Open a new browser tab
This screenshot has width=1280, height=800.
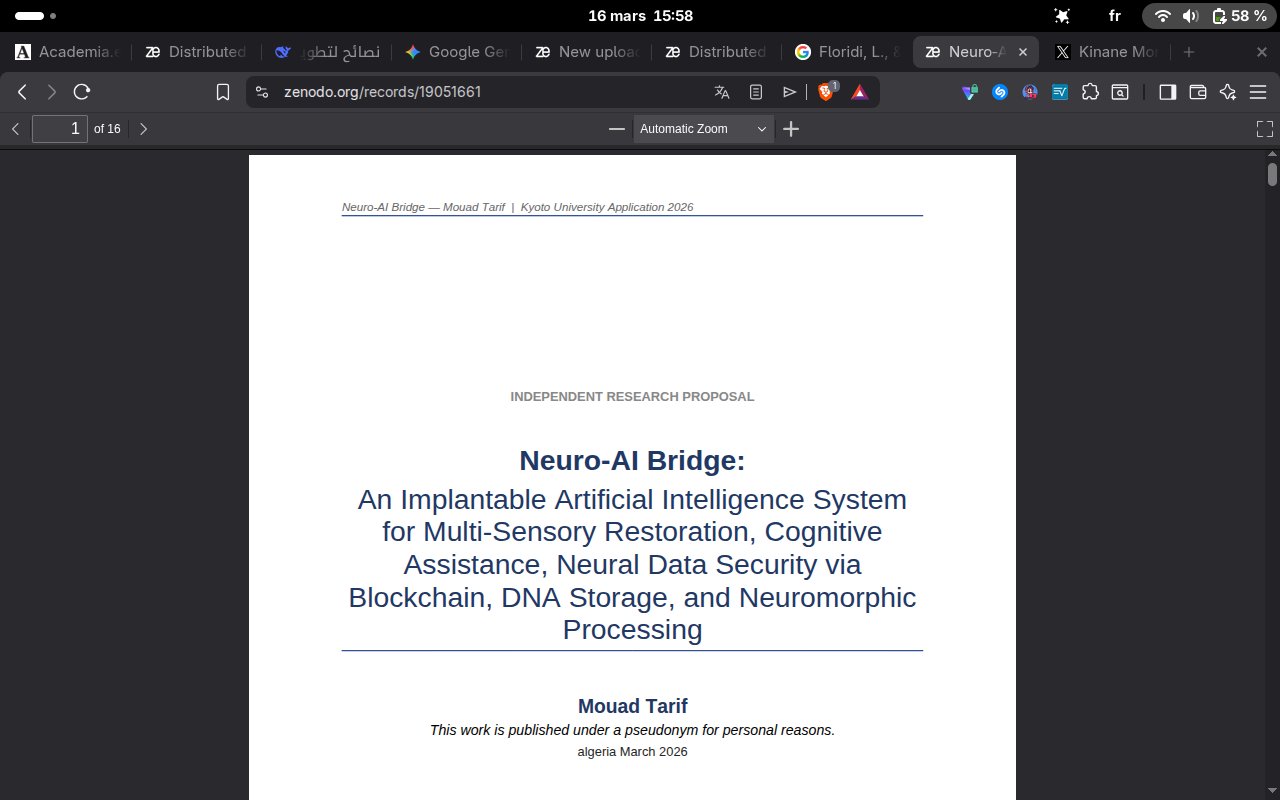[1188, 52]
